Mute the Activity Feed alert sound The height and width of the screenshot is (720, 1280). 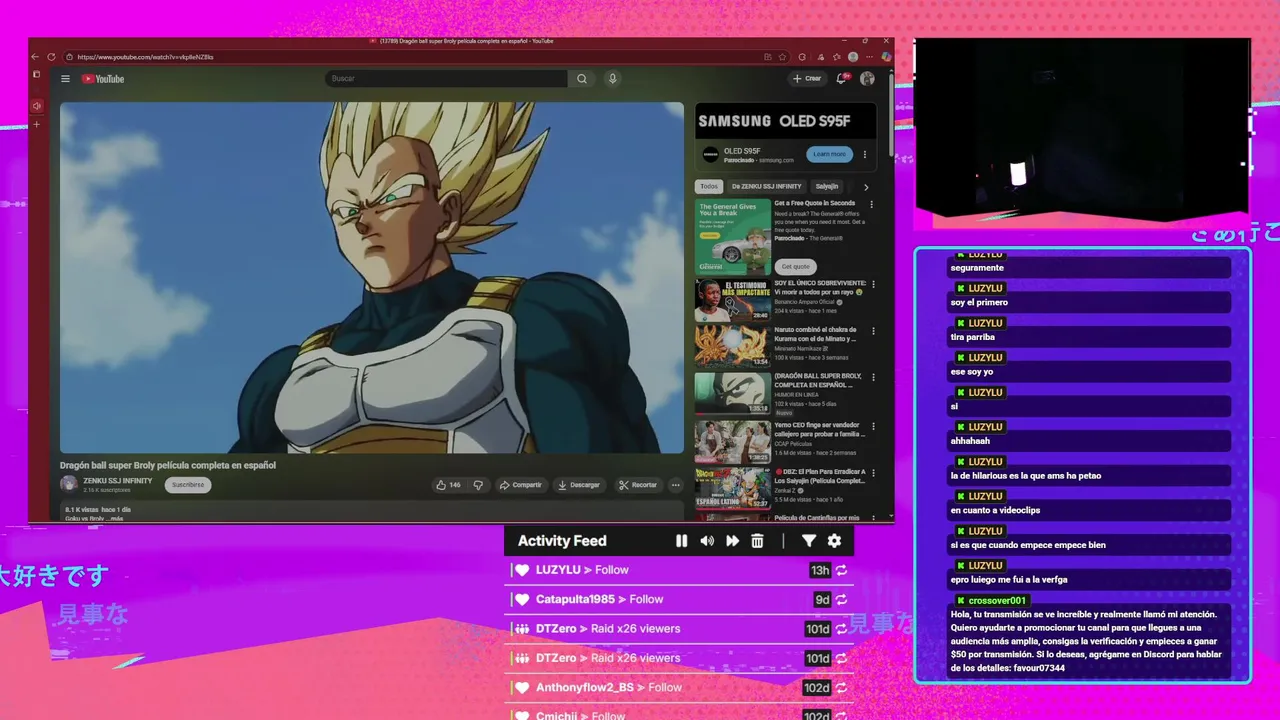pos(707,541)
